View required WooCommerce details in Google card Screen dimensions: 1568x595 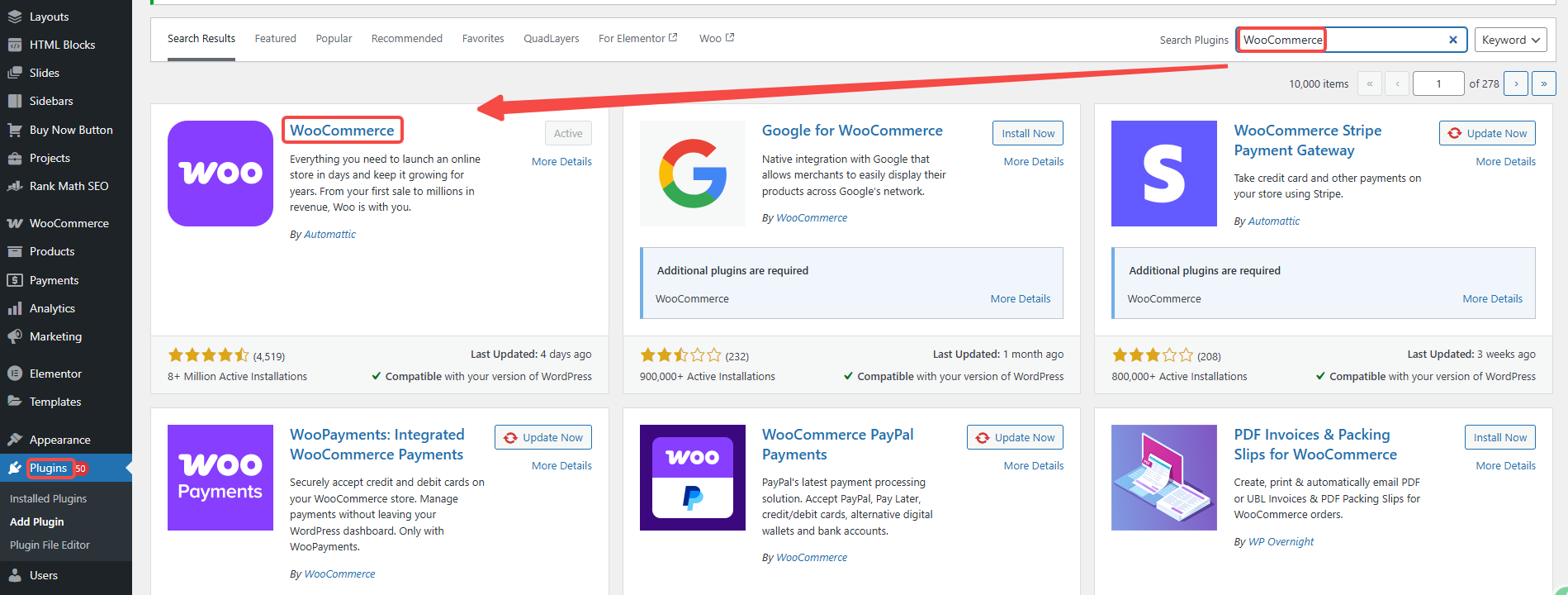(1021, 299)
